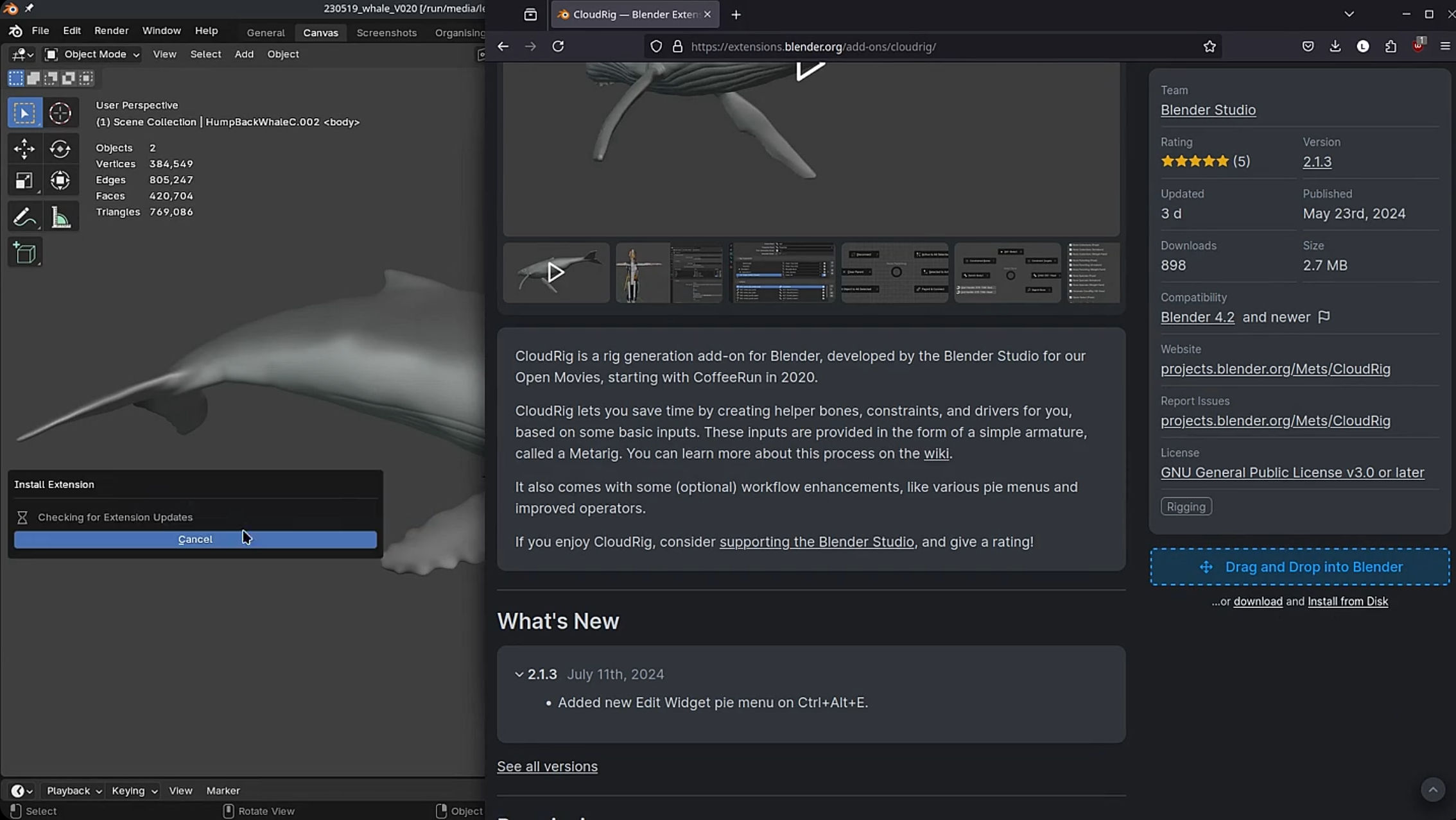Screen dimensions: 1456x820
Task: Activate the 3D Cursor tool
Action: click(x=60, y=113)
